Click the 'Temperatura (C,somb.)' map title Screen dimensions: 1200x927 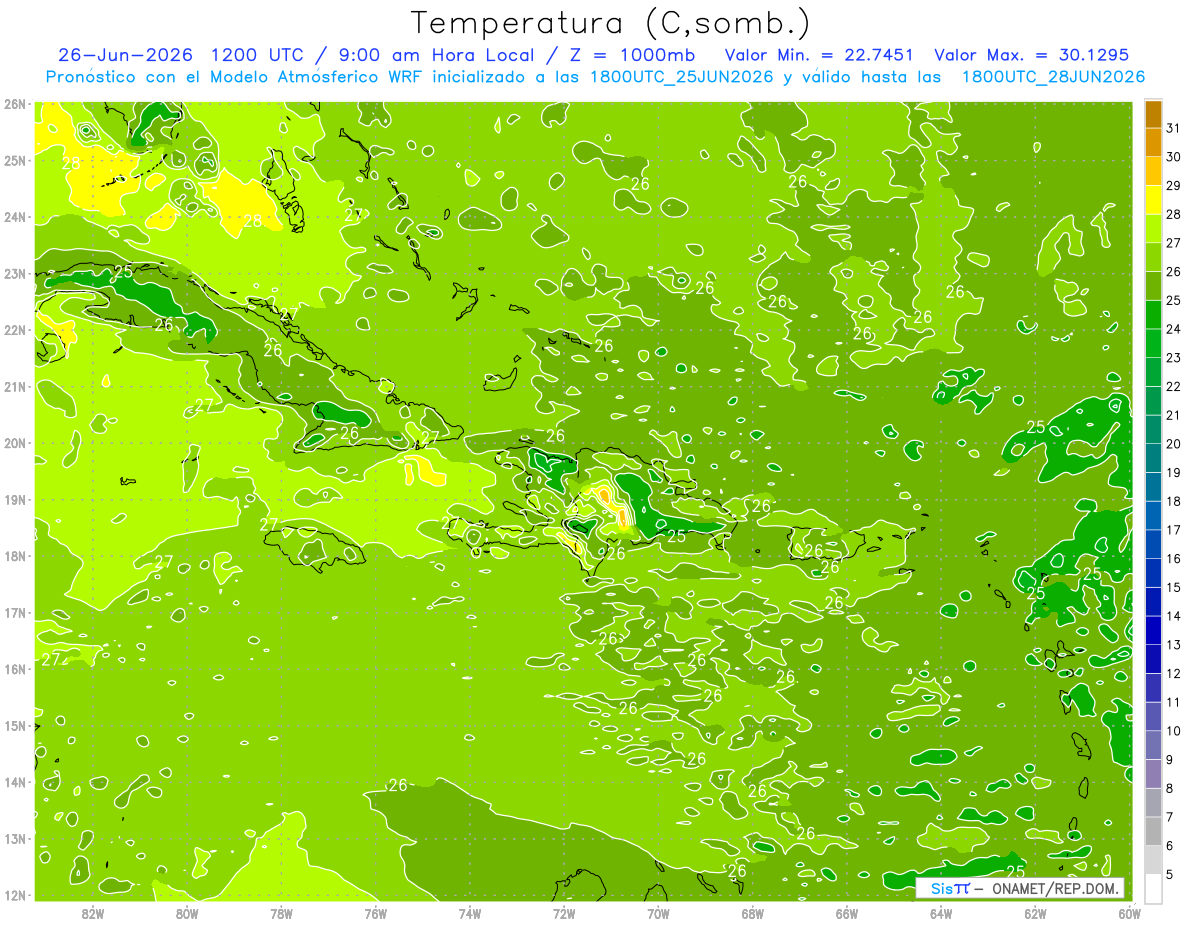pyautogui.click(x=611, y=23)
